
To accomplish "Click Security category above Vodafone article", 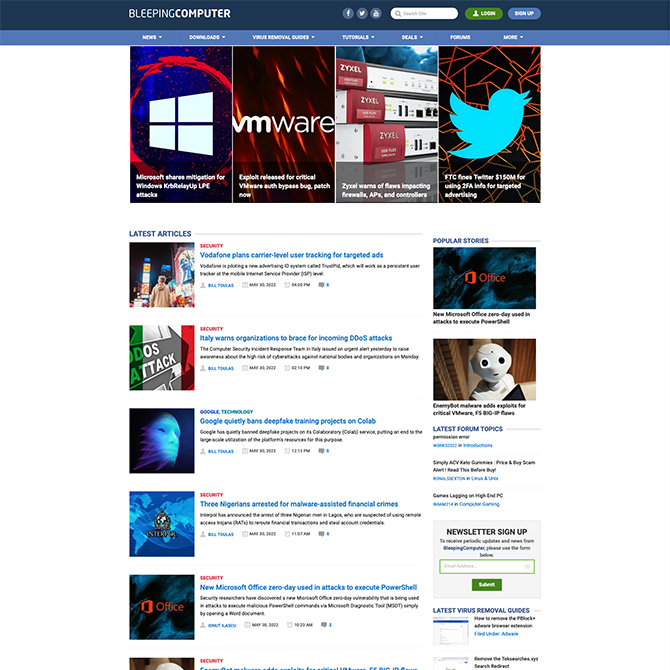I will [x=212, y=246].
